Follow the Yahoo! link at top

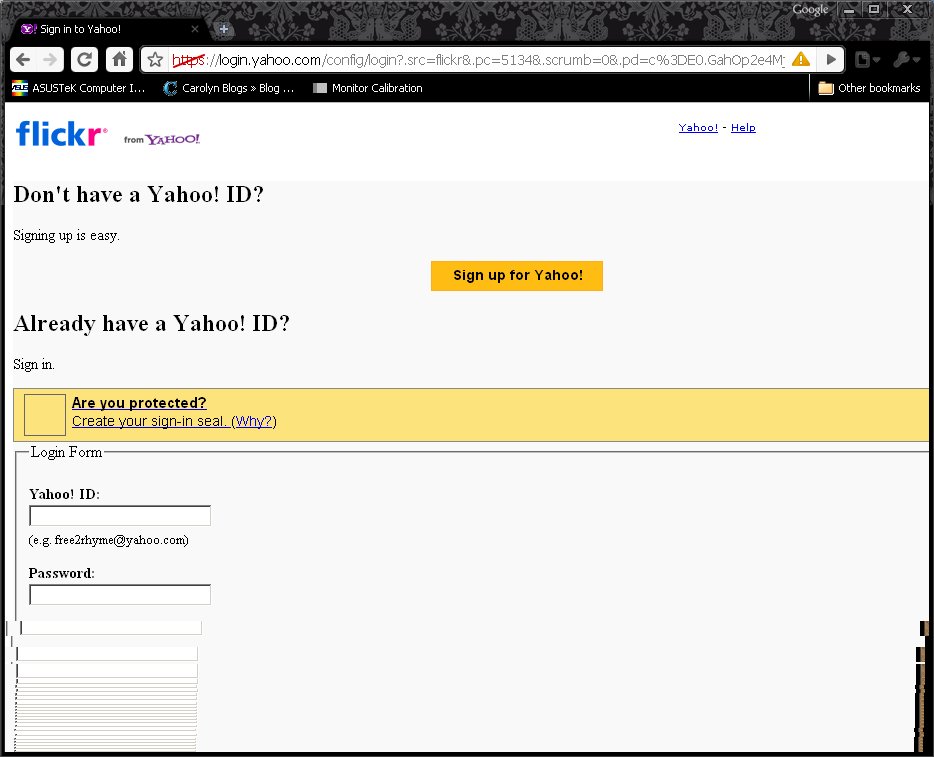coord(698,127)
